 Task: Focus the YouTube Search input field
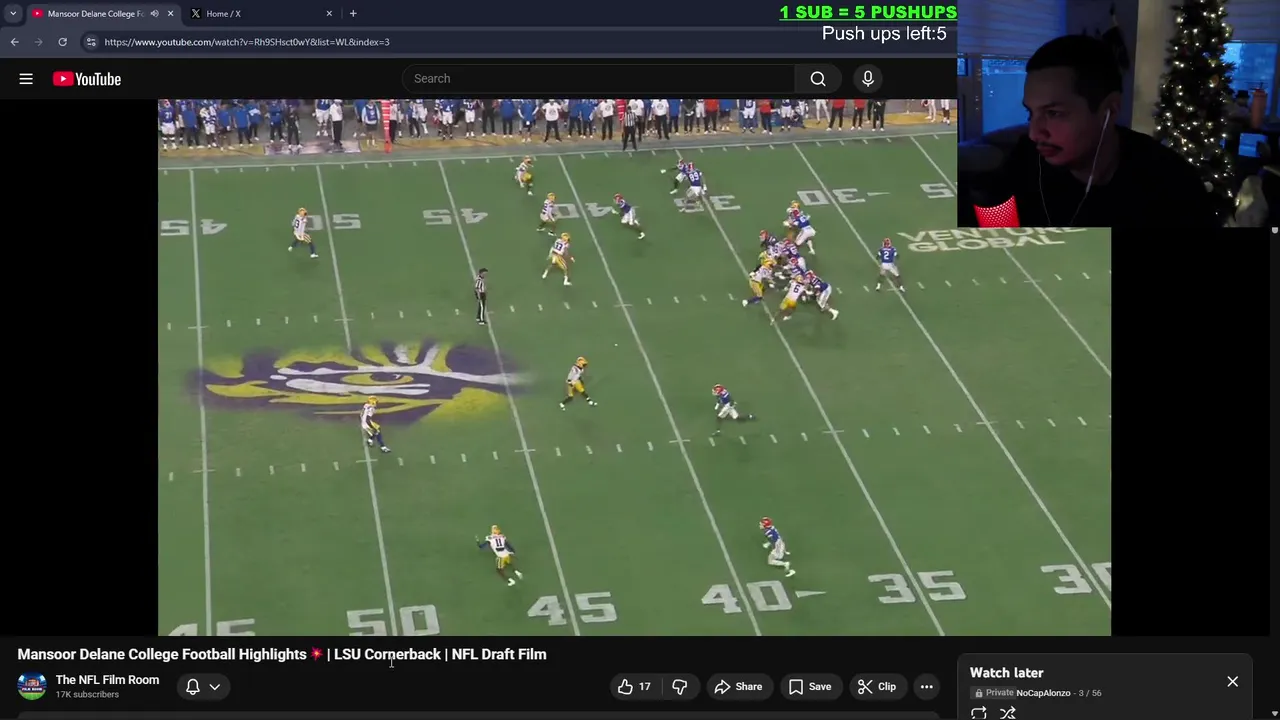coord(600,79)
